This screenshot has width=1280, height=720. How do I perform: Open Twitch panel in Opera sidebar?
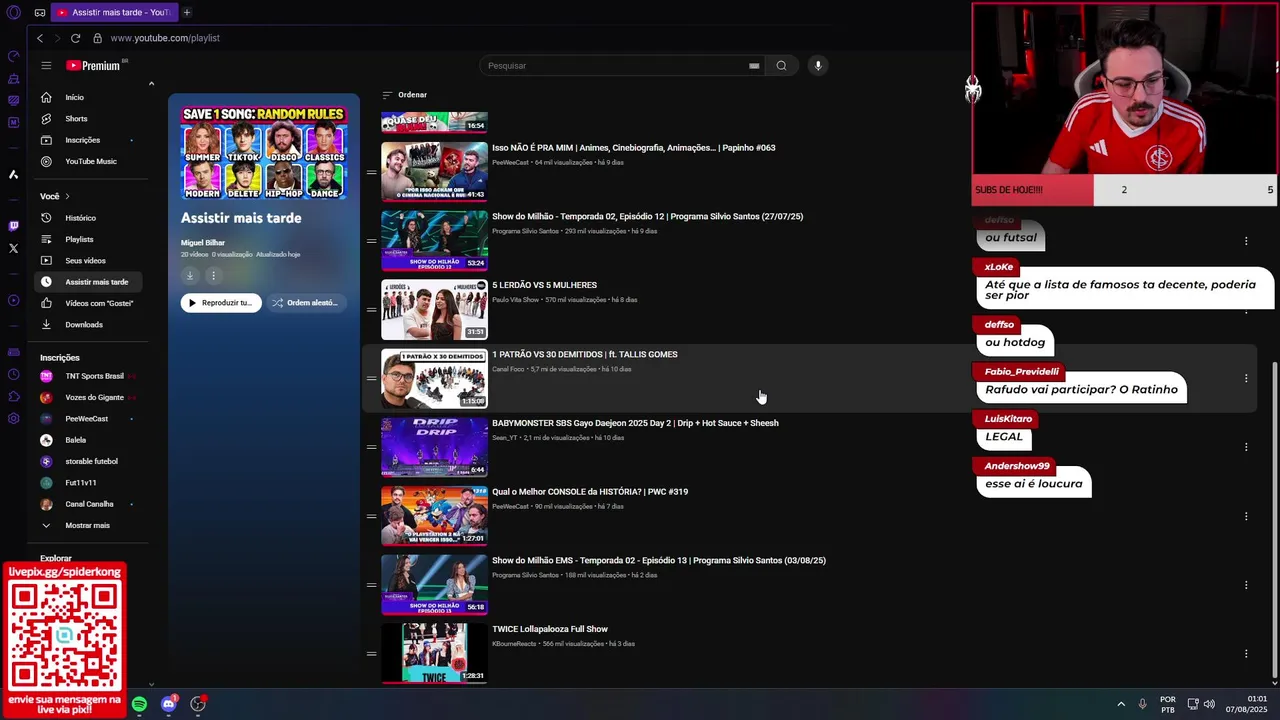(13, 226)
